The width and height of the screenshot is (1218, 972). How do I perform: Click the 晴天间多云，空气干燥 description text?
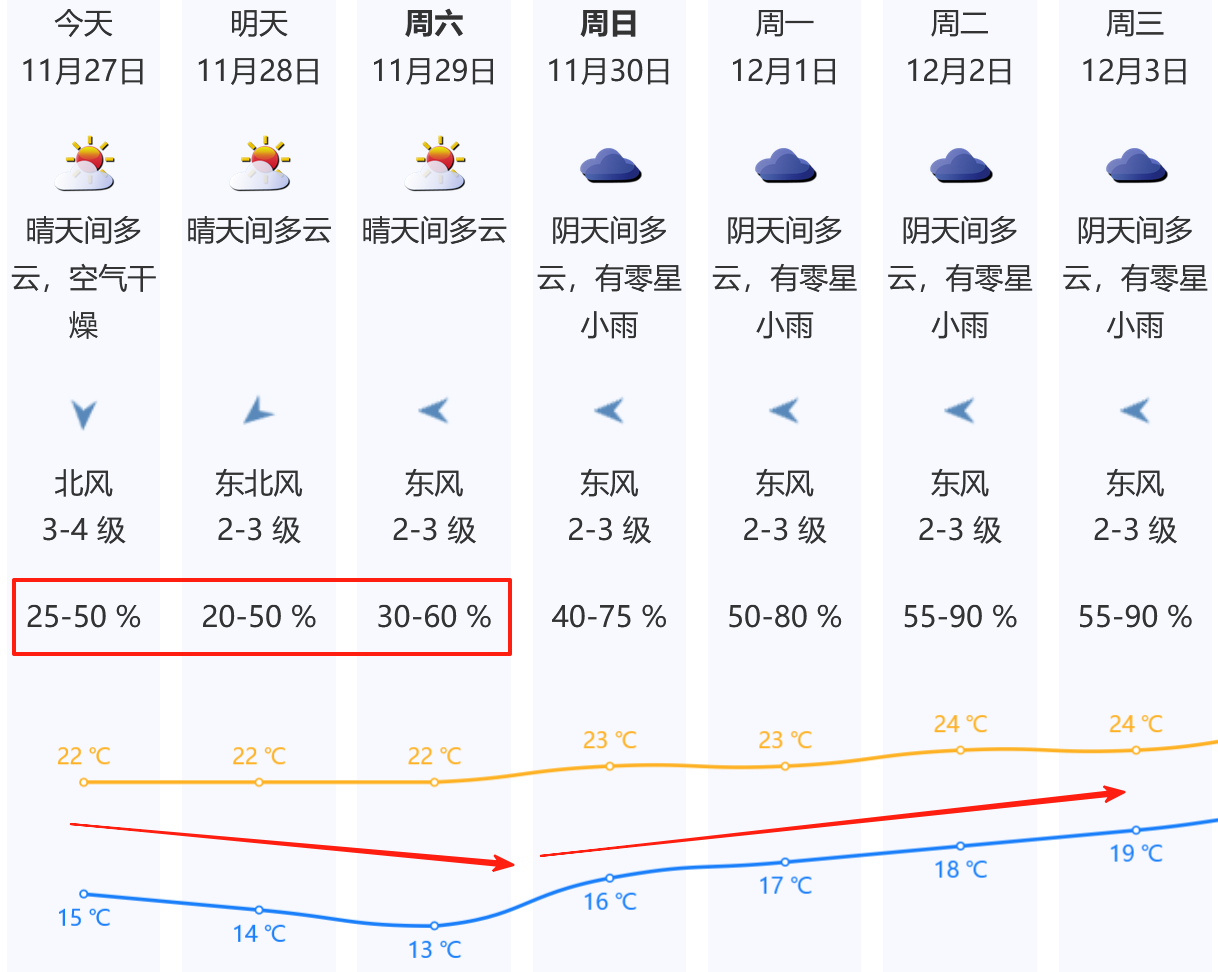click(84, 278)
